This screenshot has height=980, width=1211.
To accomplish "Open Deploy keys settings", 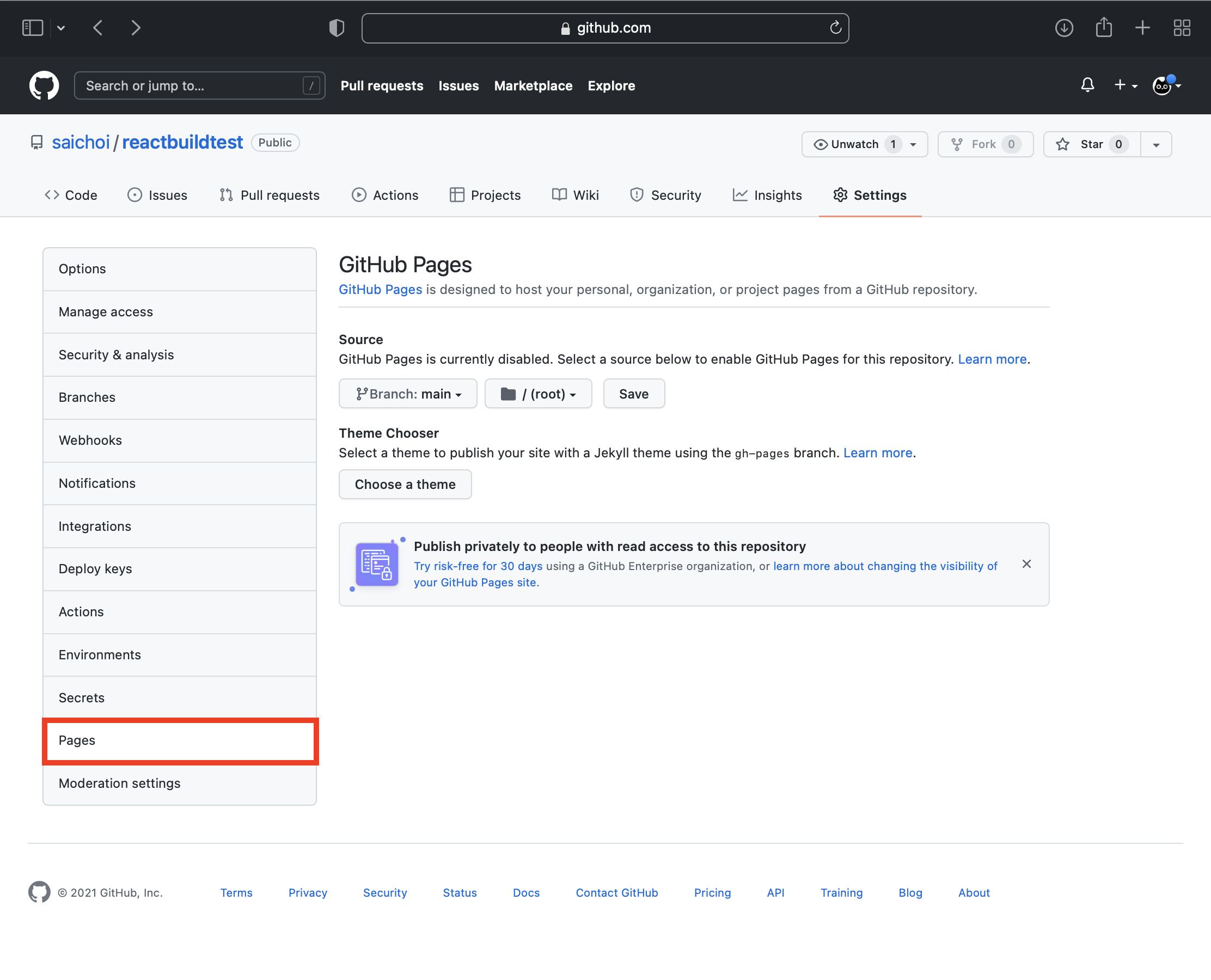I will [x=180, y=569].
